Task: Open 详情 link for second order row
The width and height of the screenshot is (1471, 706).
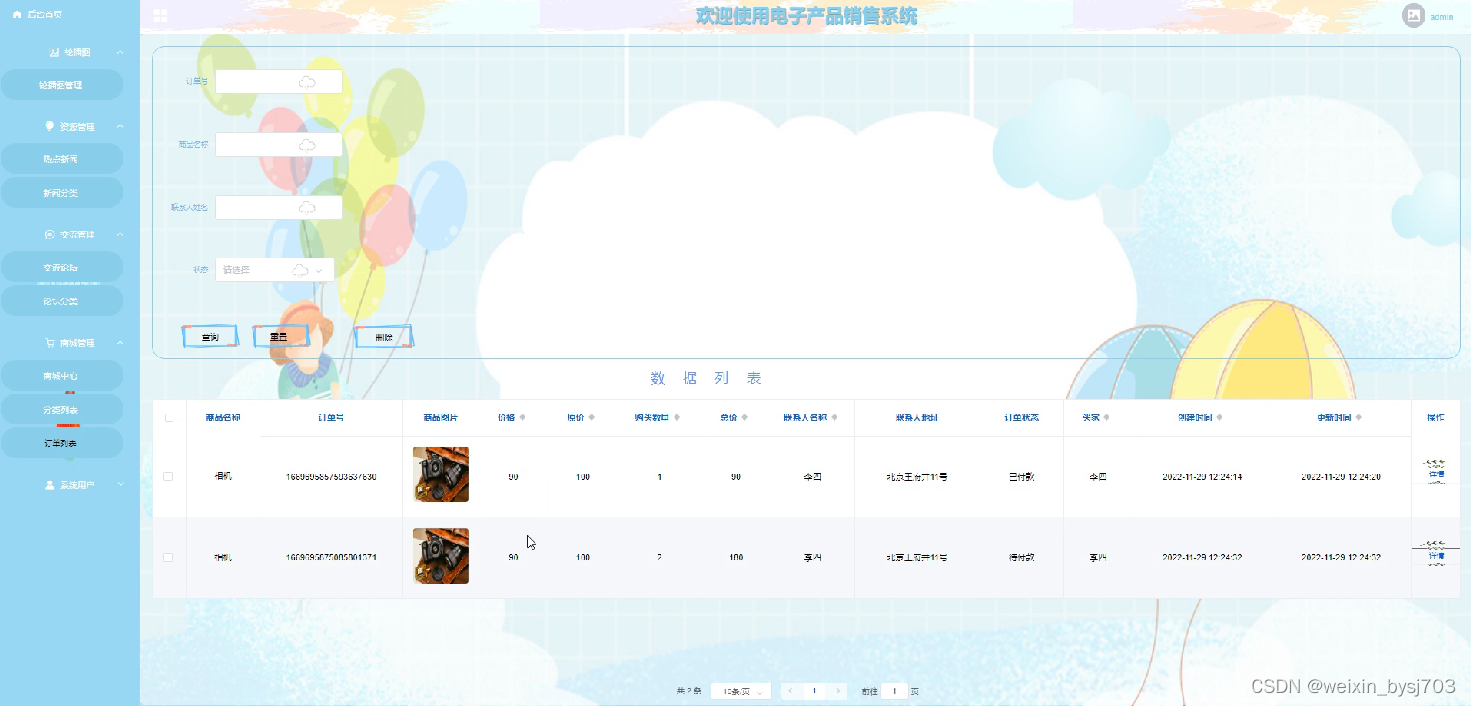Action: click(1437, 555)
